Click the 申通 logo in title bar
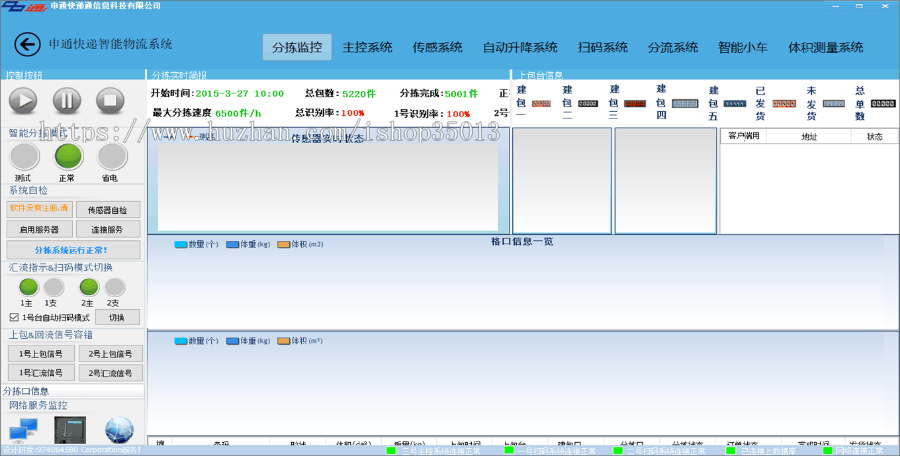Screen dimensions: 900x456 (x=24, y=6)
